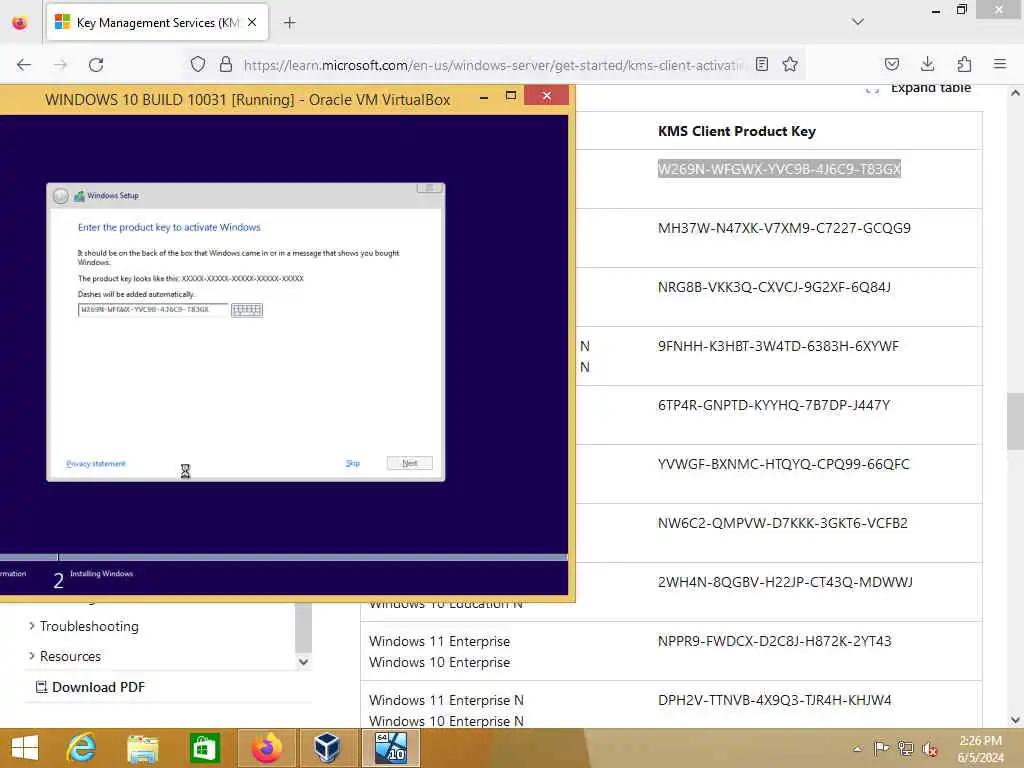
Task: Switch to Windows 10 VM taskbar icon
Action: pyautogui.click(x=391, y=748)
